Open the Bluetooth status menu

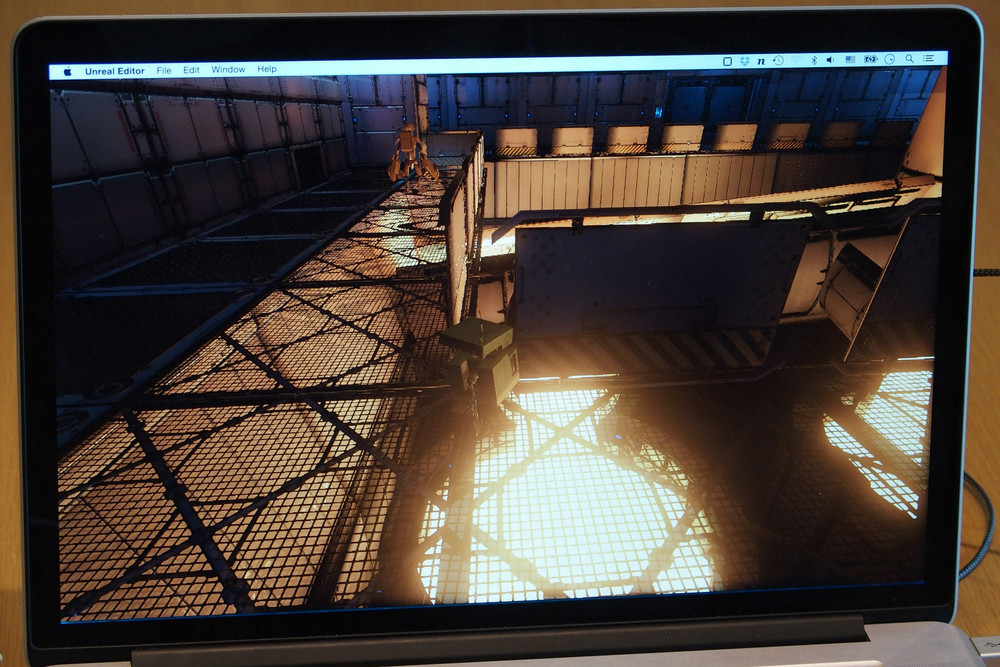point(814,60)
